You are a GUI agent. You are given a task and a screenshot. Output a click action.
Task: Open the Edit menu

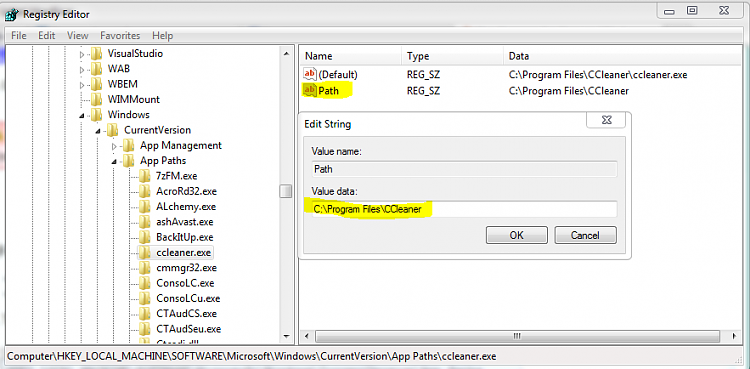47,35
